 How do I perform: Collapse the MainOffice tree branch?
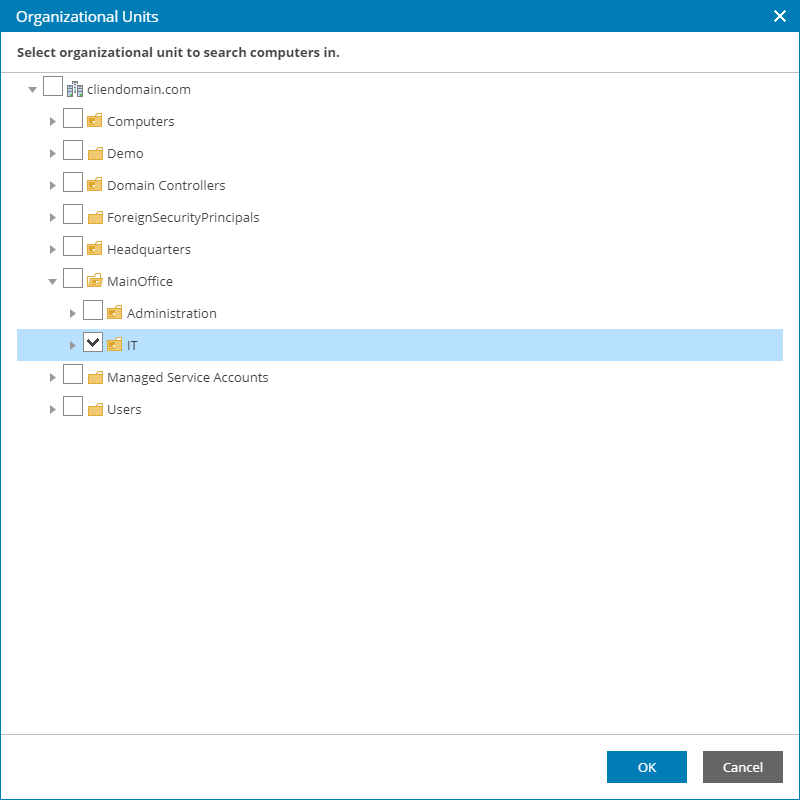pyautogui.click(x=52, y=281)
